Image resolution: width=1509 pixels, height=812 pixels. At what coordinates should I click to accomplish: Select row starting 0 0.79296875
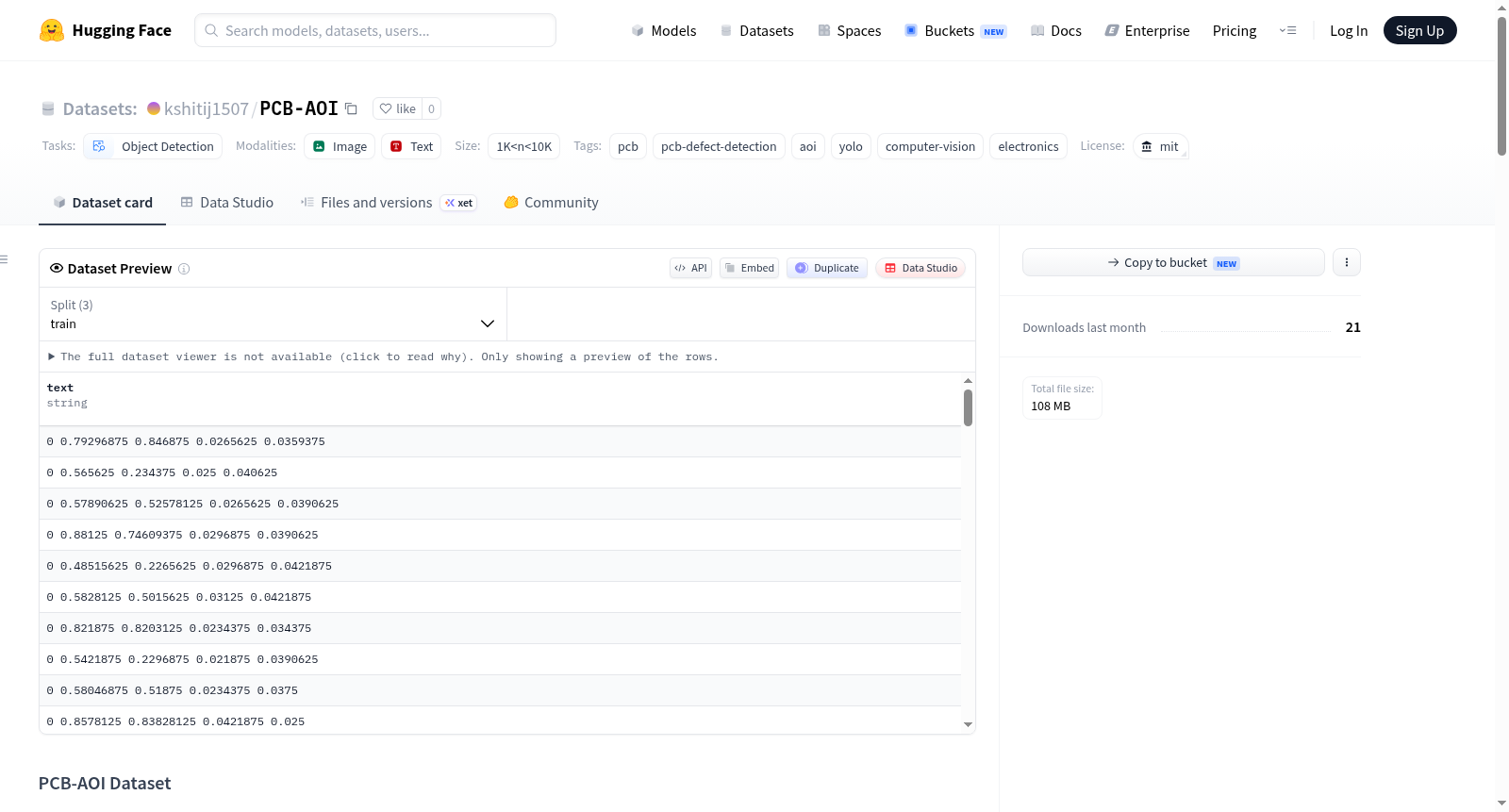(500, 441)
